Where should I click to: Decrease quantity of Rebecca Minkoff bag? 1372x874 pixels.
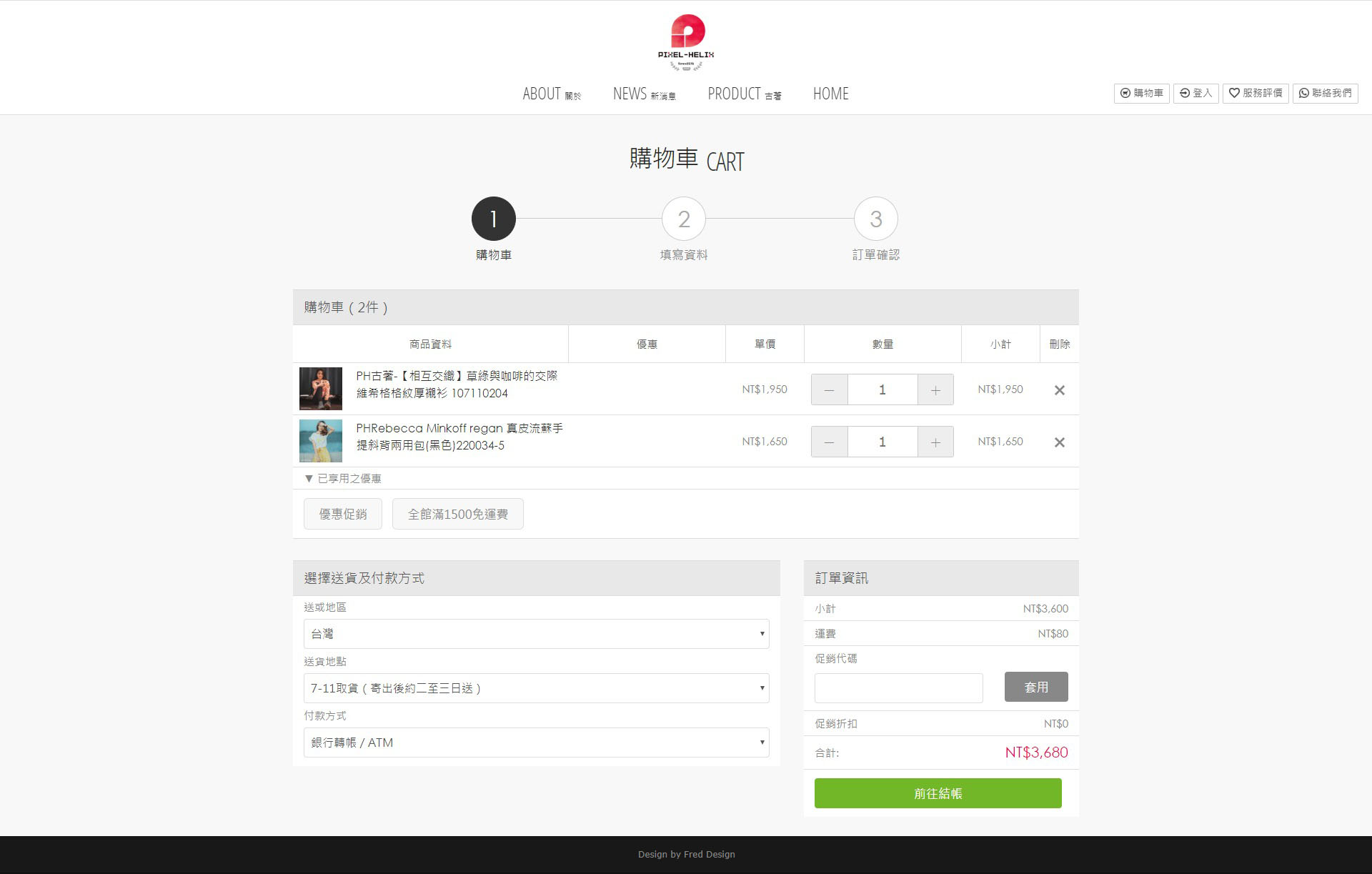coord(829,442)
